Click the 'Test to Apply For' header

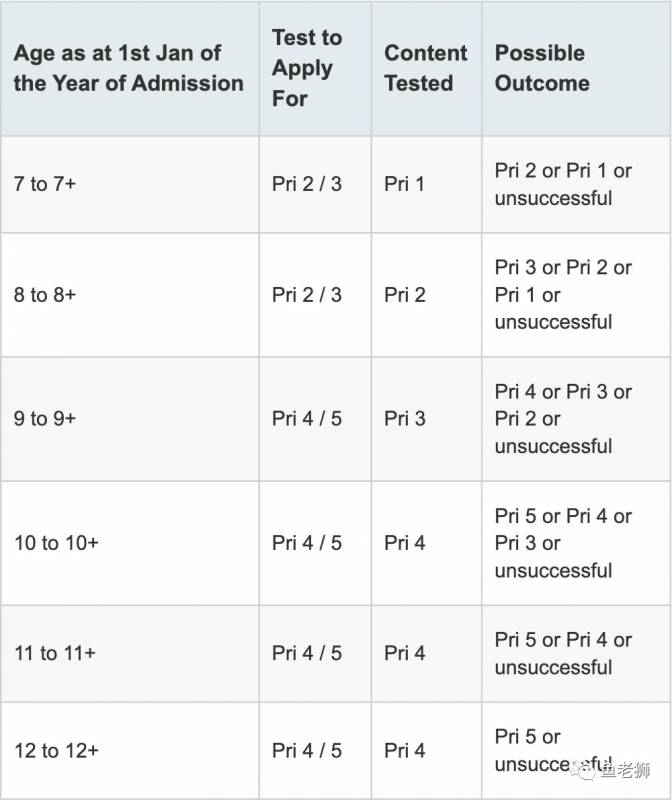306,68
